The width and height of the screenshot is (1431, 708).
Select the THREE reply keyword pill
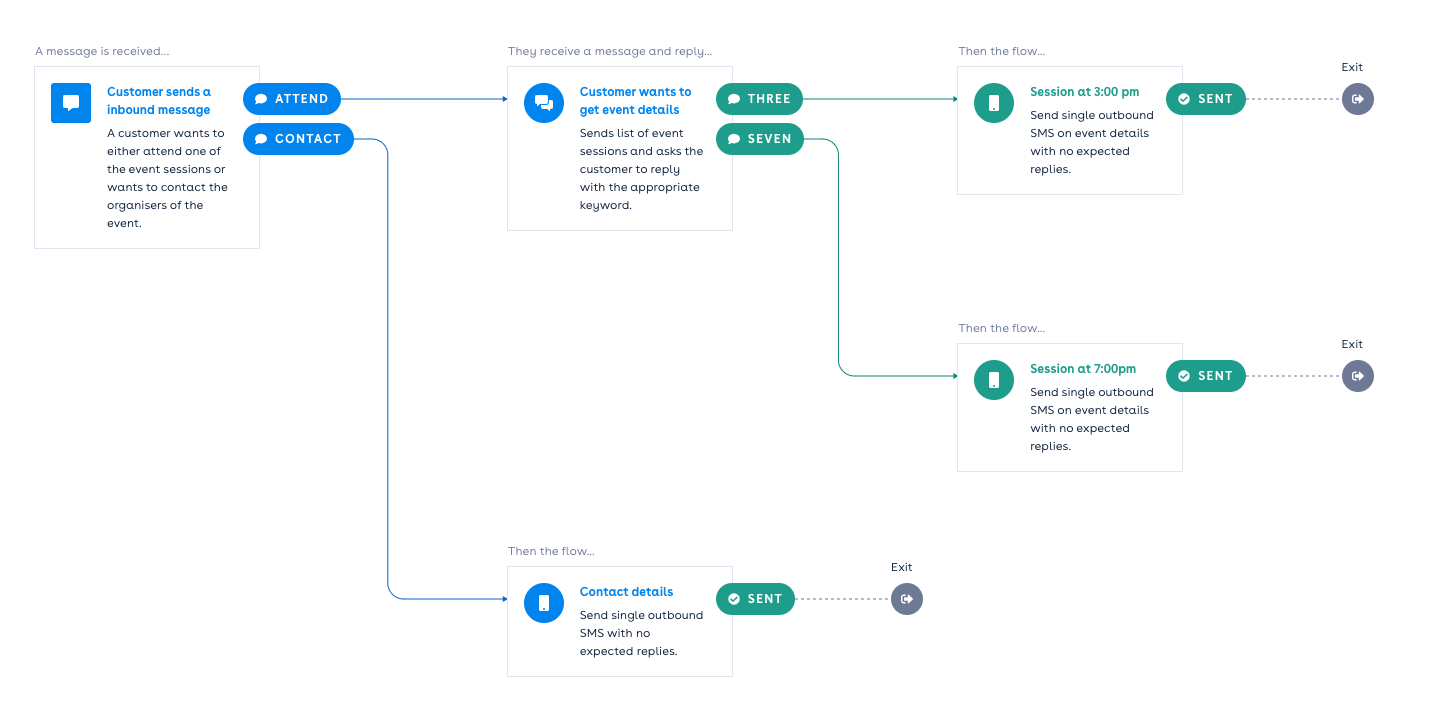pos(760,99)
